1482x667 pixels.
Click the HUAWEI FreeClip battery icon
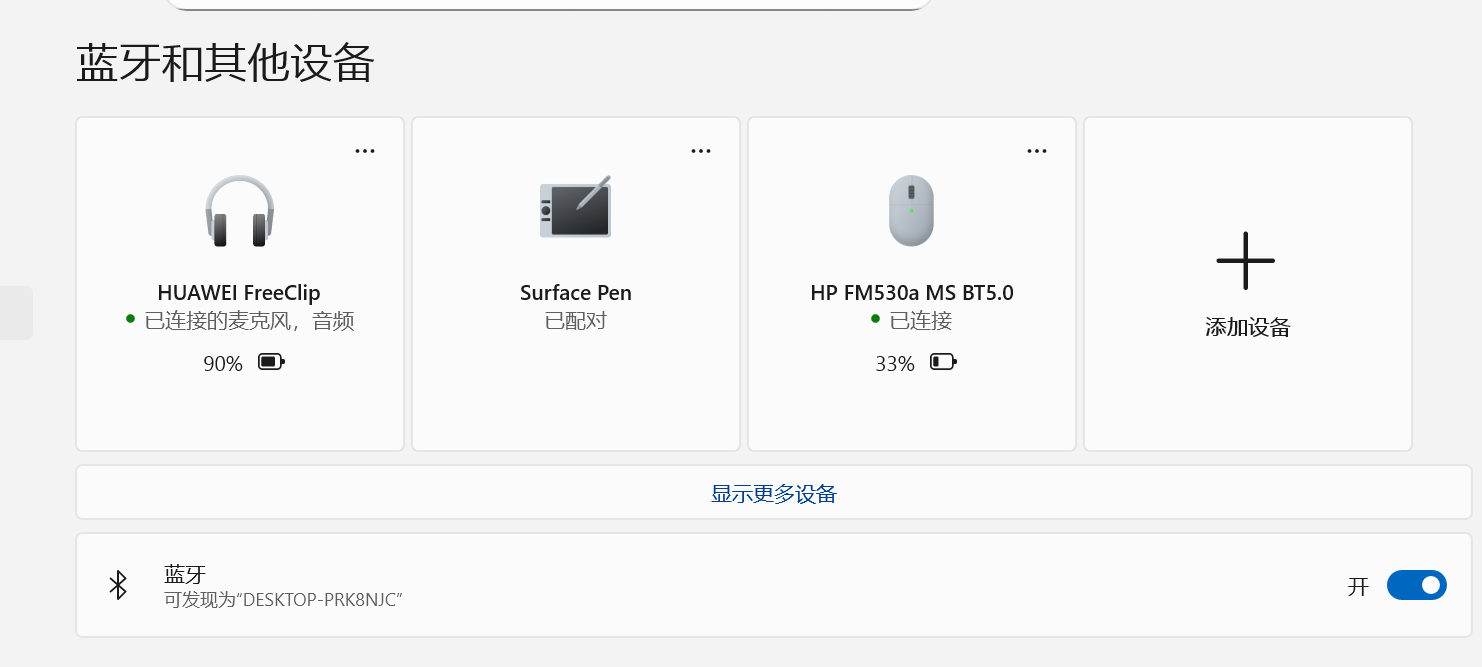(x=271, y=362)
